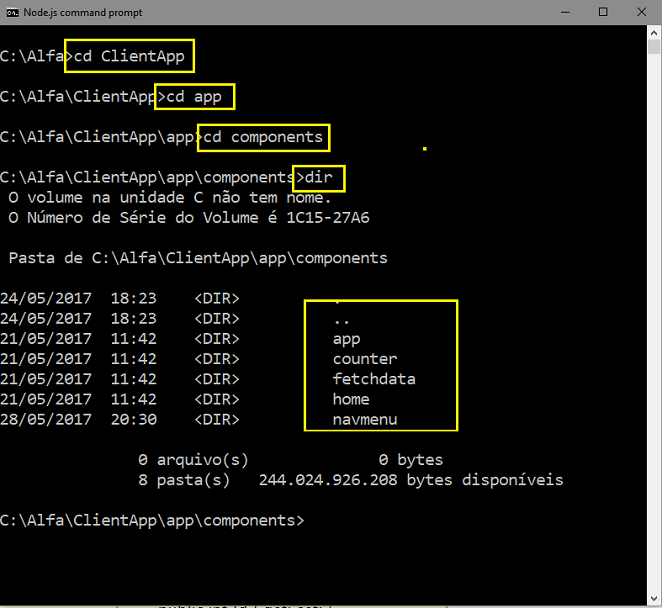The height and width of the screenshot is (608, 662).
Task: Click the '..' parent directory entry
Action: pyautogui.click(x=342, y=322)
